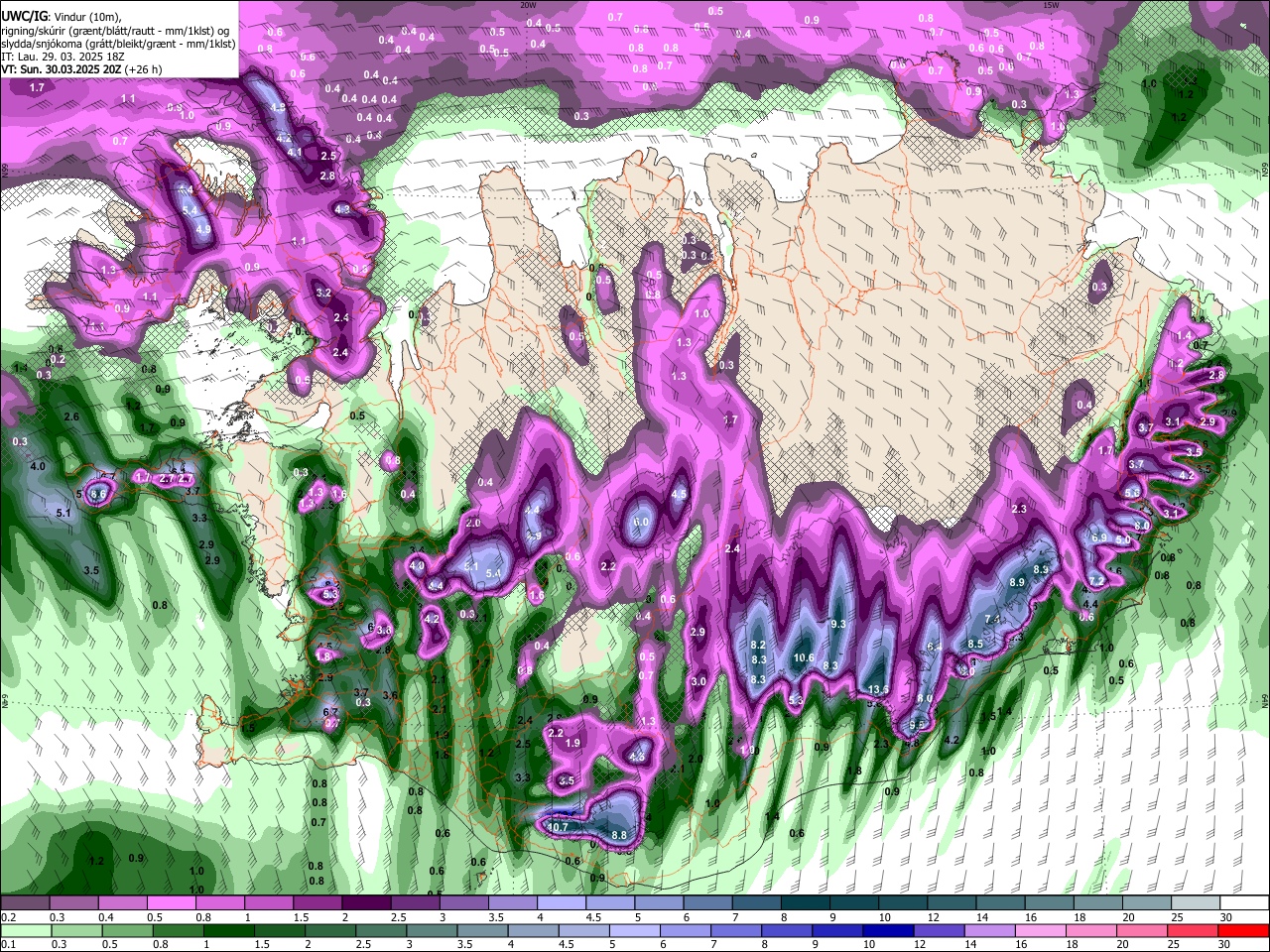
Task: Click the 10.7 precipitation value near the south coast
Action: 558,827
